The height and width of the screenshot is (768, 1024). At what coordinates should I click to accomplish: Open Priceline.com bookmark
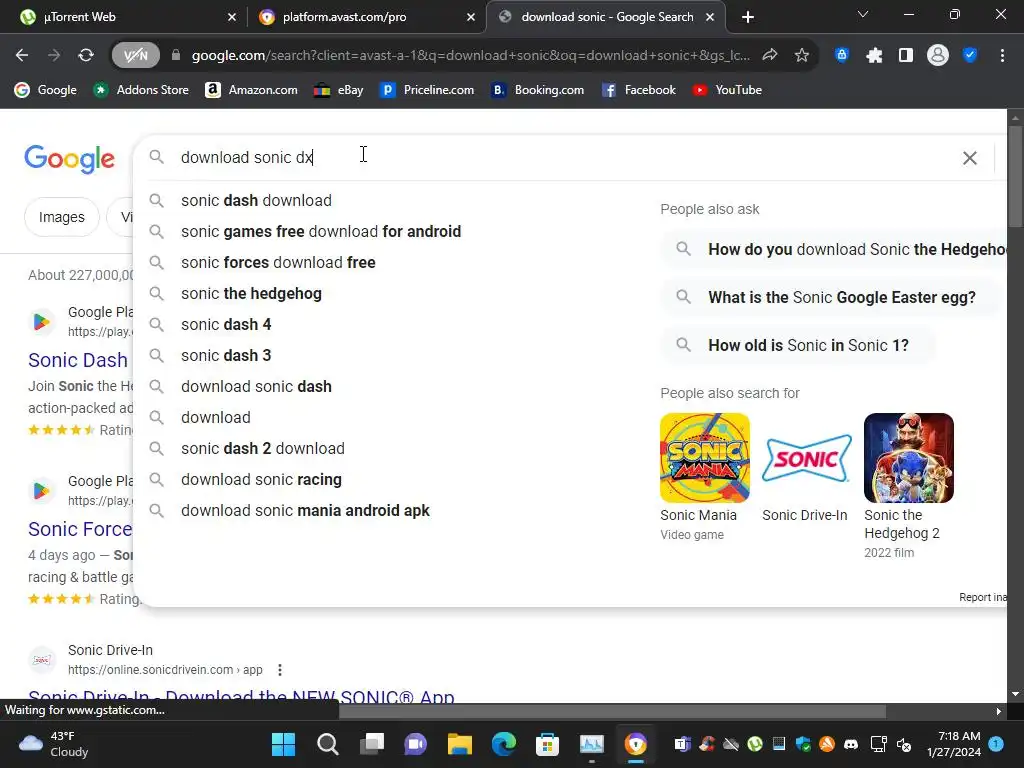[x=427, y=90]
